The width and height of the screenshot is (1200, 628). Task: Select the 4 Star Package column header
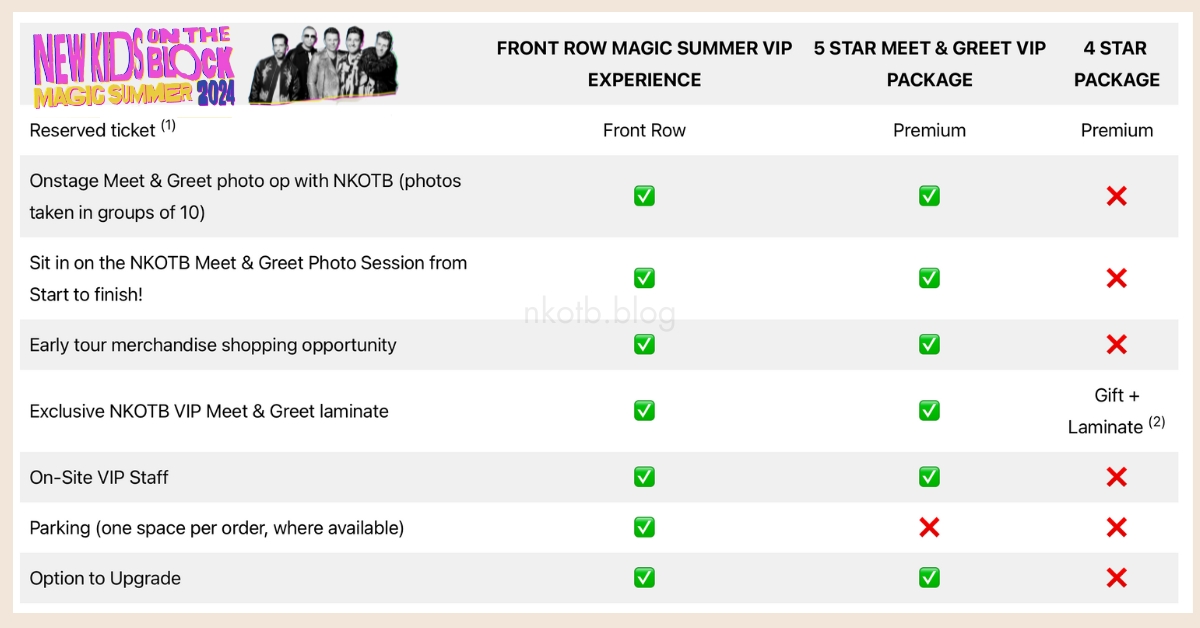click(1117, 64)
